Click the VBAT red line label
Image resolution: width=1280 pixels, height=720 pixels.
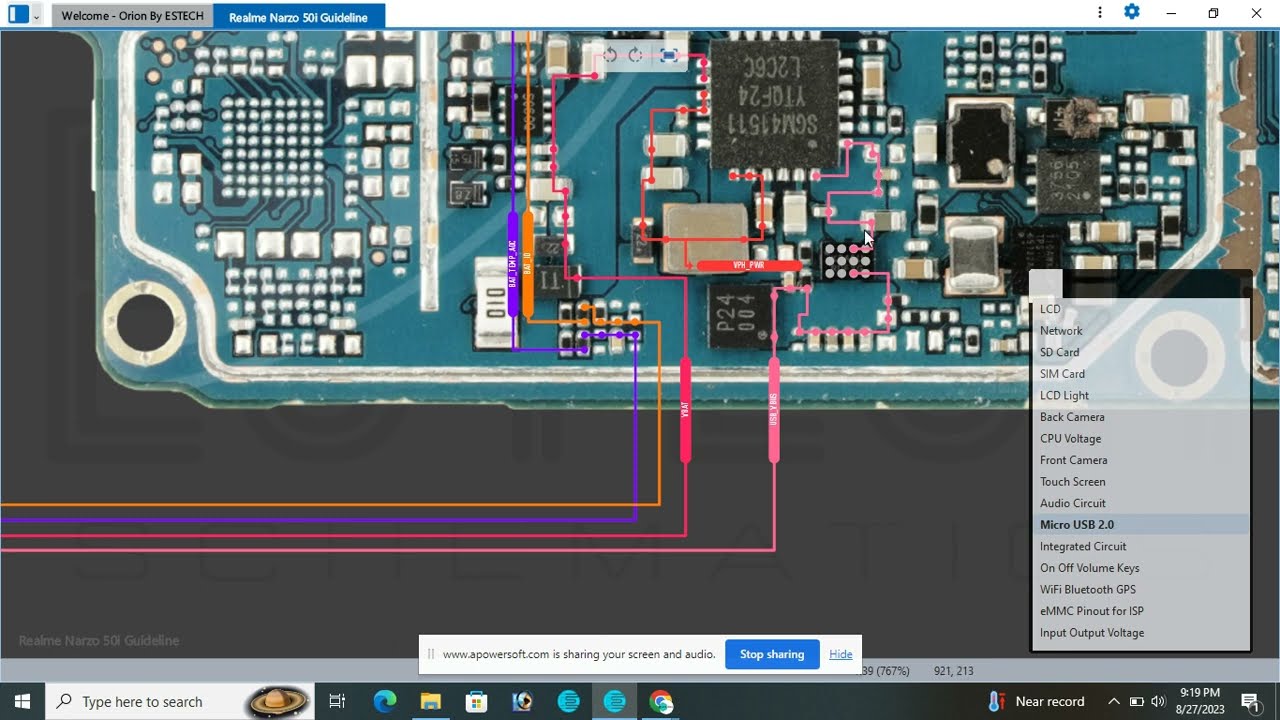pos(685,410)
